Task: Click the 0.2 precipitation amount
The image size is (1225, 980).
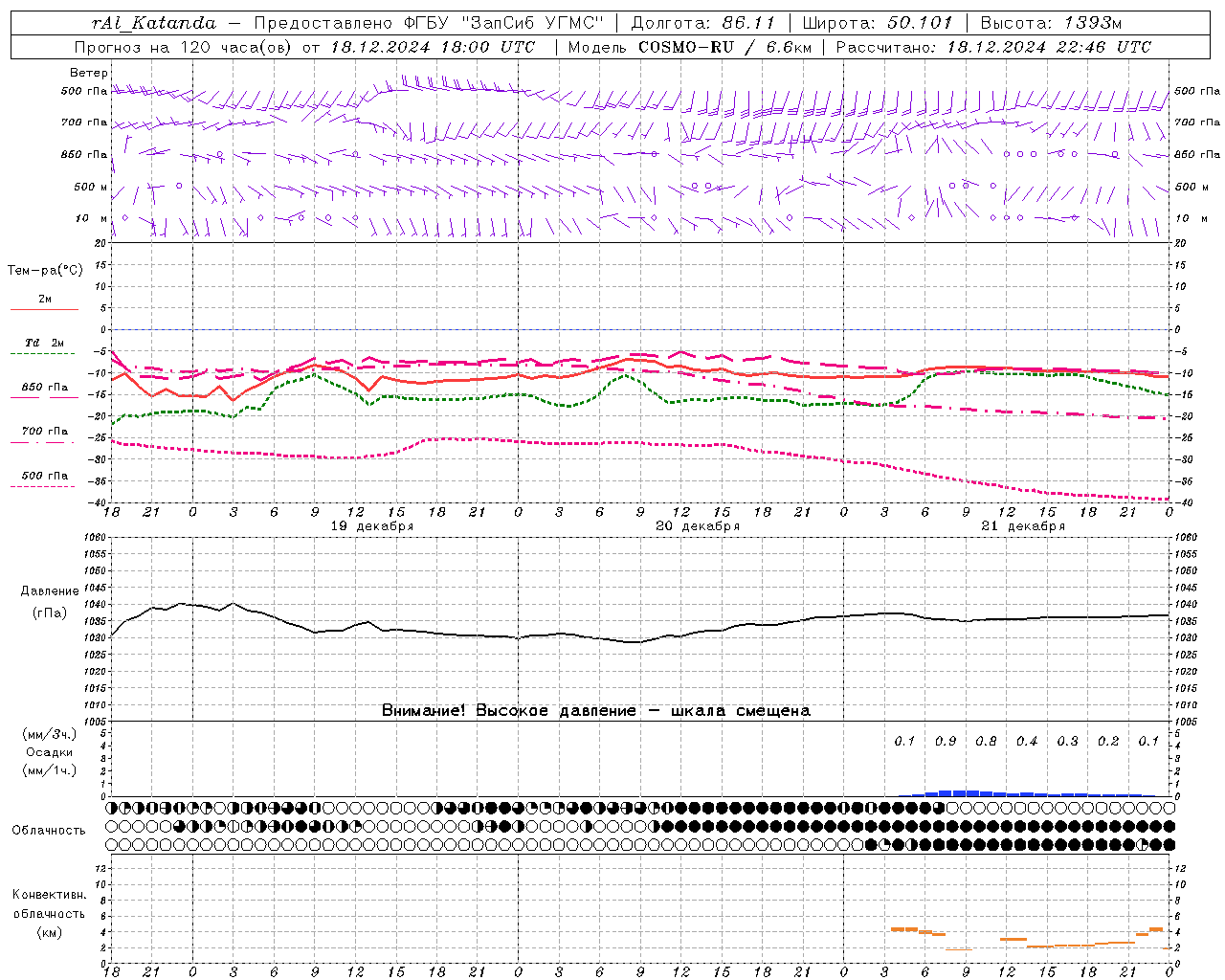Action: (1108, 742)
